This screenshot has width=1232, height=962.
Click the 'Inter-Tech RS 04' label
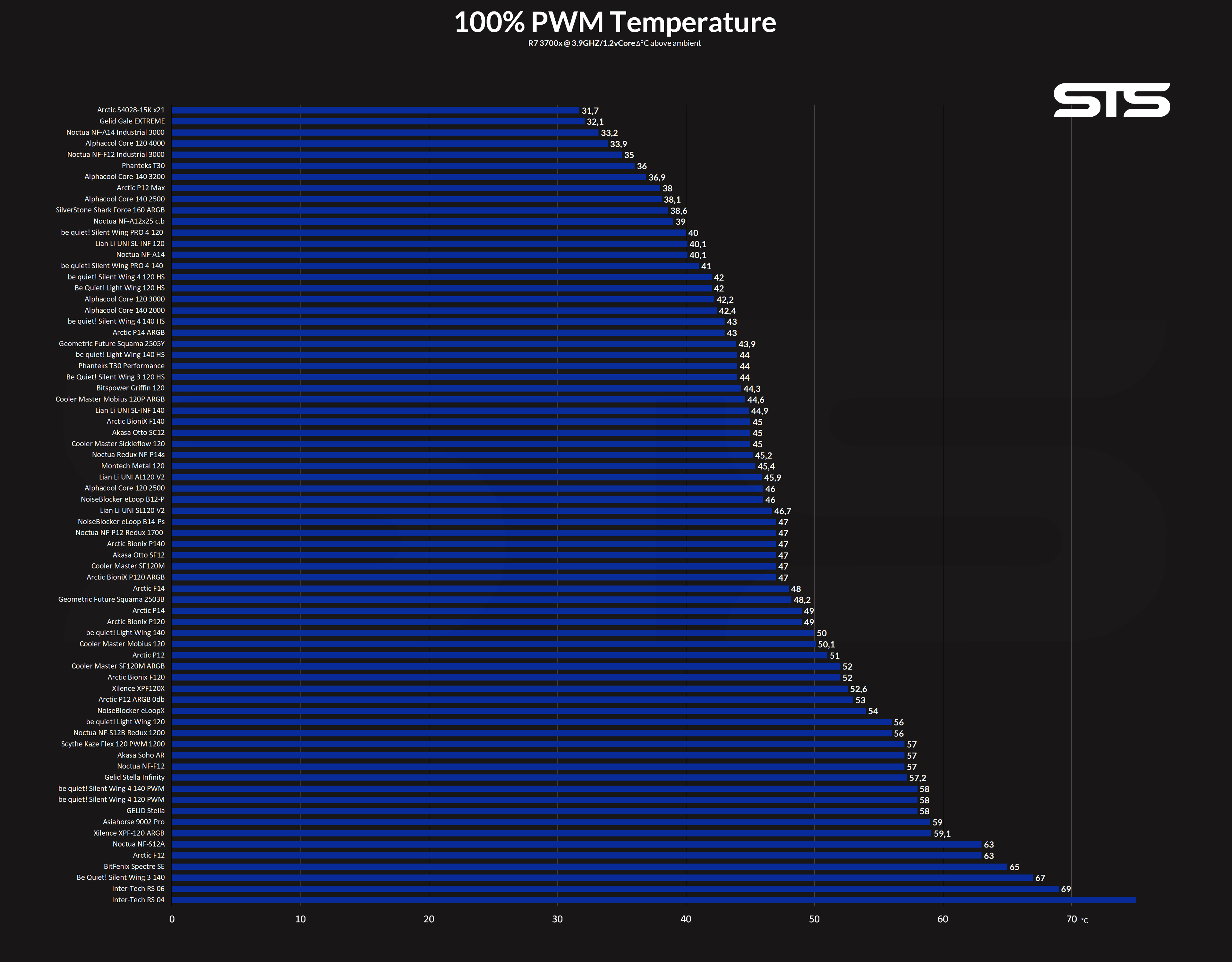138,900
